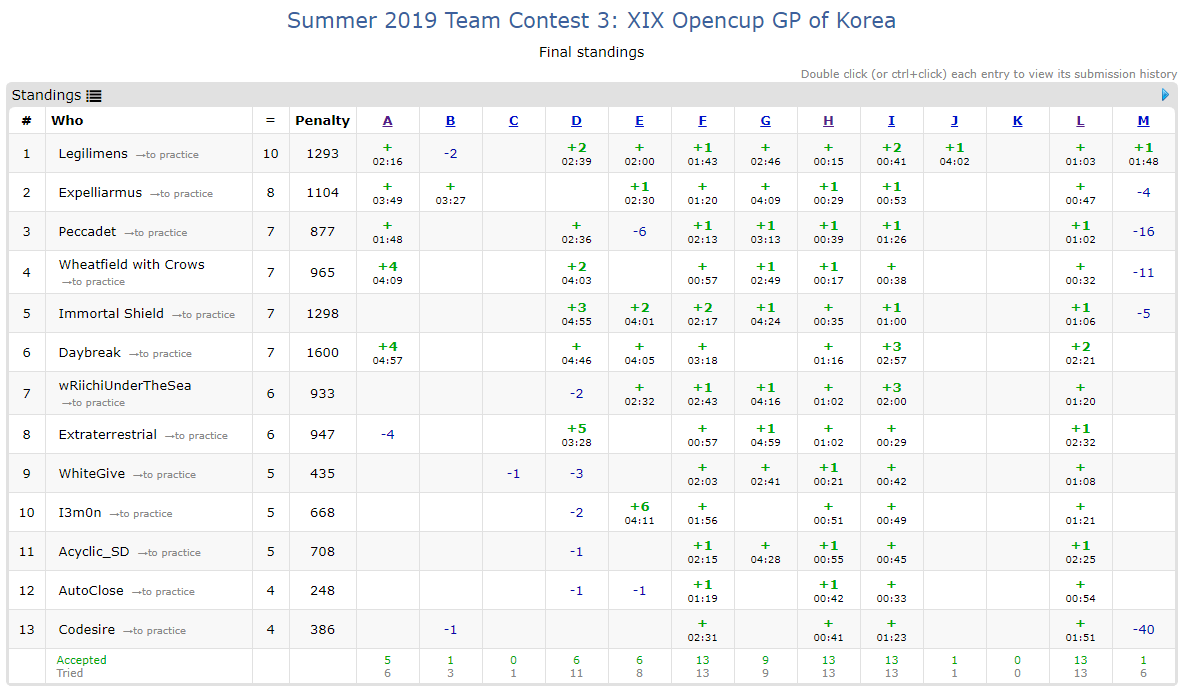1182x690 pixels.
Task: Click Extraterrestrial's +5 result in column D
Action: pyautogui.click(x=576, y=429)
